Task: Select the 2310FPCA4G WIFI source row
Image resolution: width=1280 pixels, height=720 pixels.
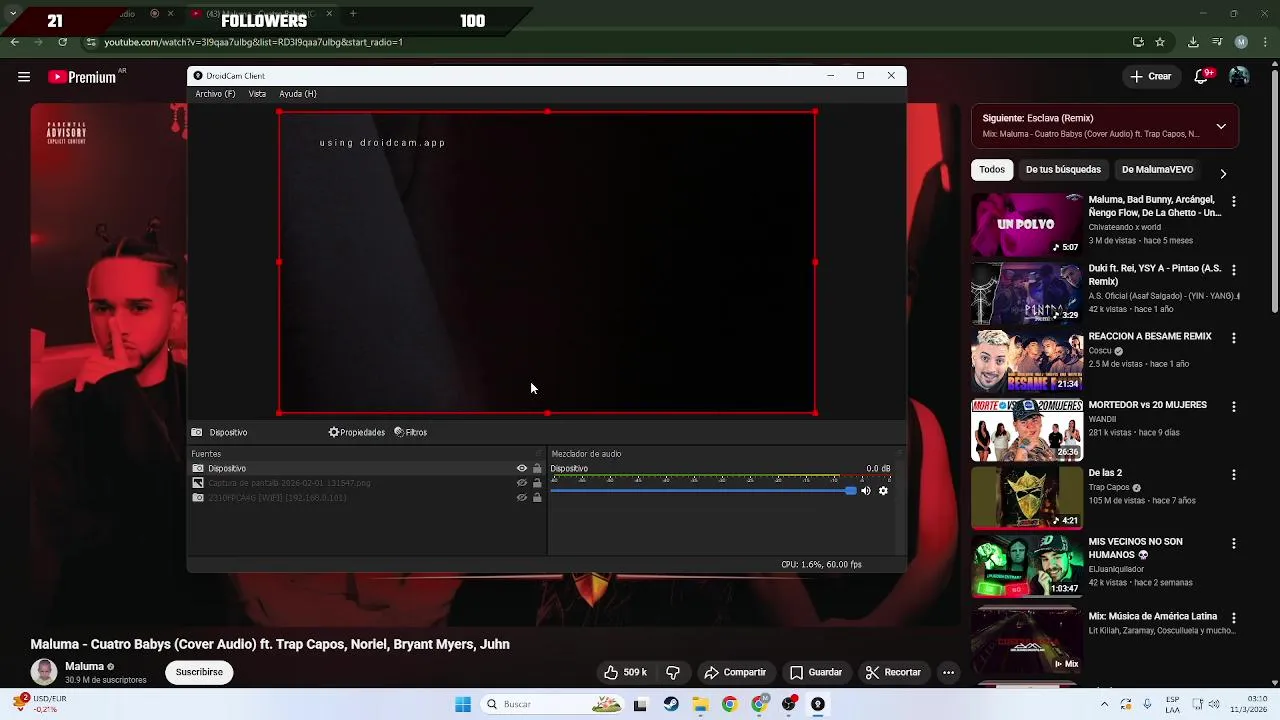Action: (x=367, y=498)
